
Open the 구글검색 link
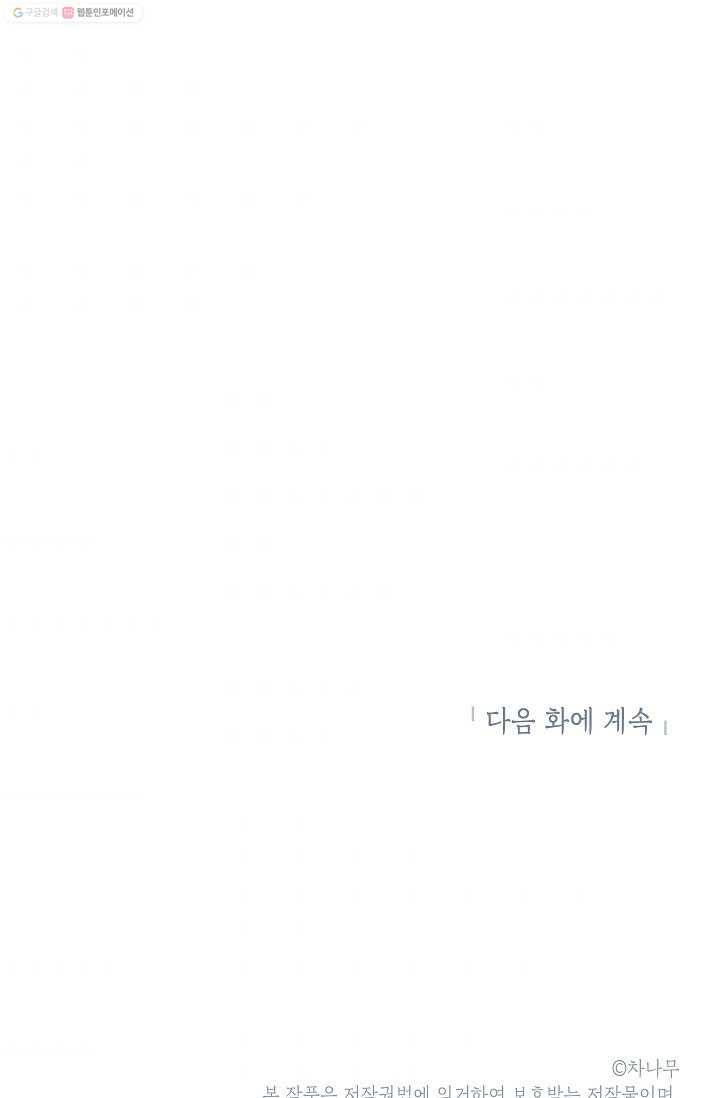[41, 13]
